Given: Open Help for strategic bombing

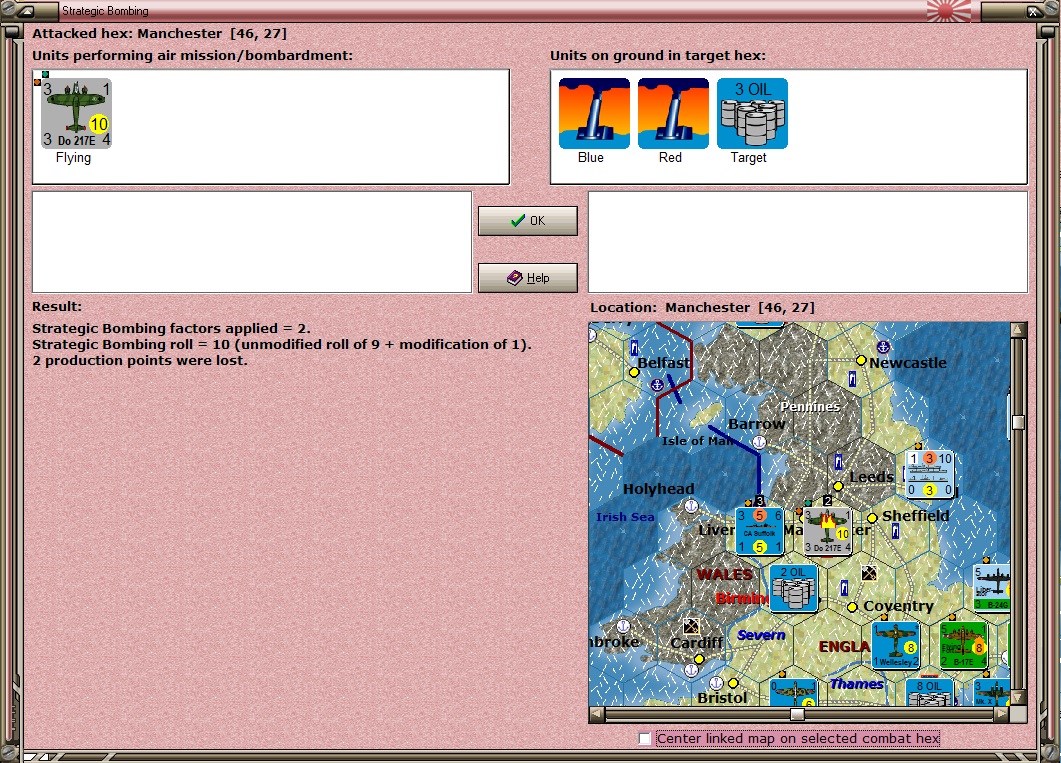Looking at the screenshot, I should [x=528, y=278].
